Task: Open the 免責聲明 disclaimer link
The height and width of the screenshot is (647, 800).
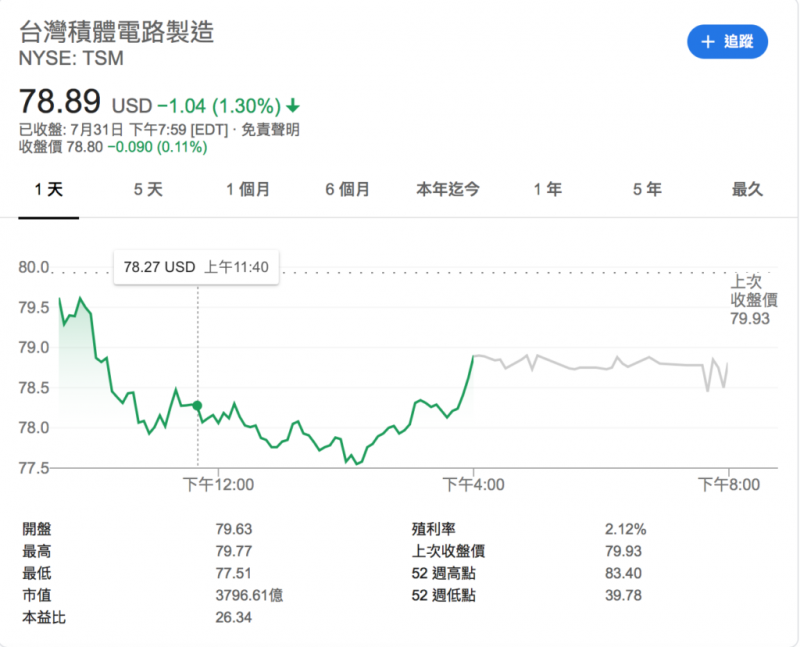Action: click(270, 130)
